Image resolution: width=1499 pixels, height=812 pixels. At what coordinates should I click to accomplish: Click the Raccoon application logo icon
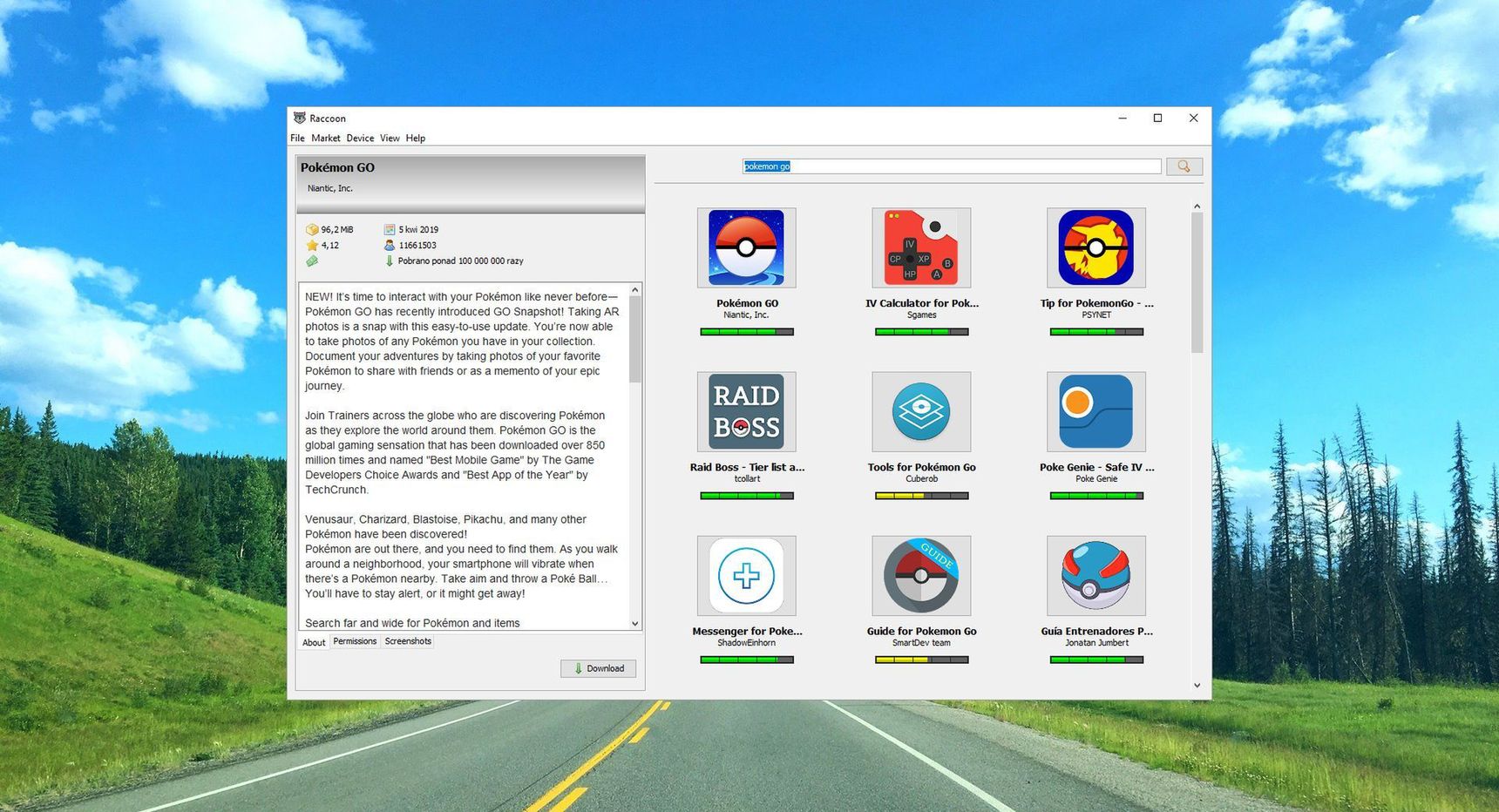pyautogui.click(x=300, y=118)
